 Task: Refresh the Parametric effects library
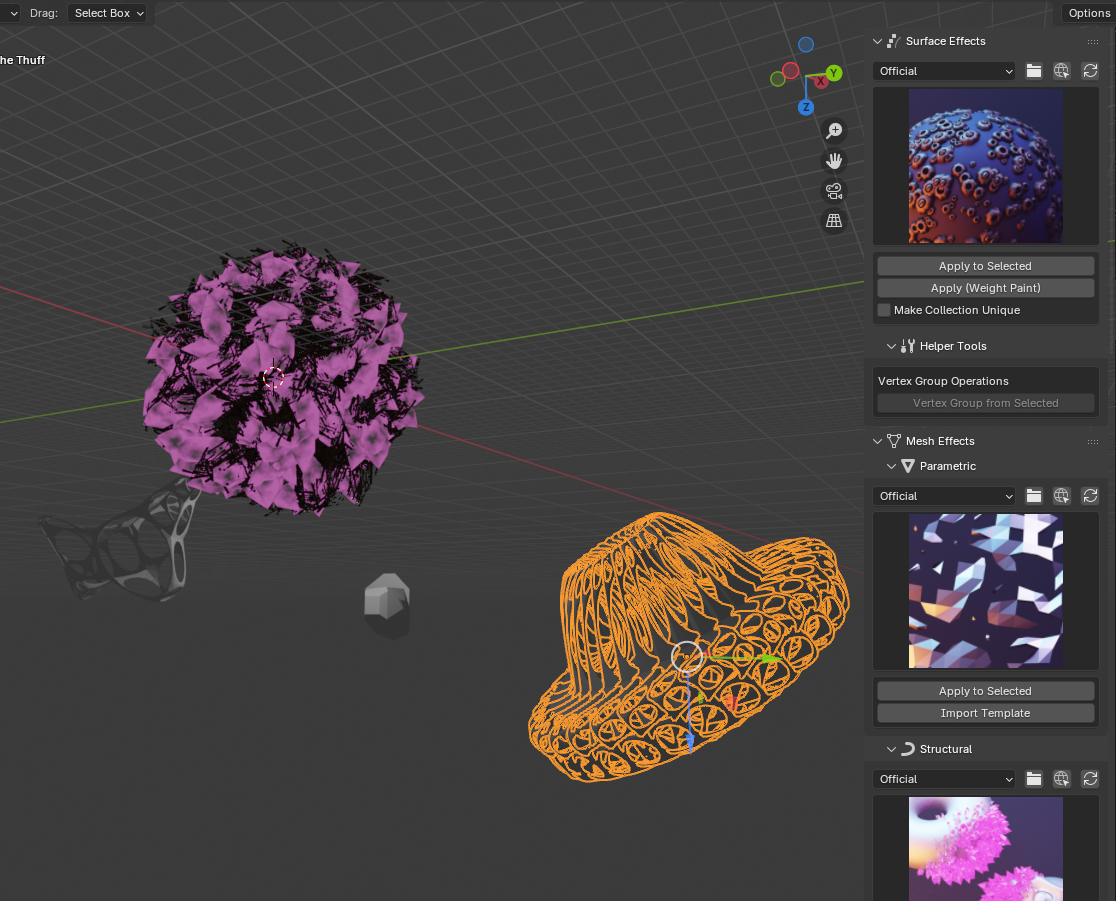(x=1090, y=496)
